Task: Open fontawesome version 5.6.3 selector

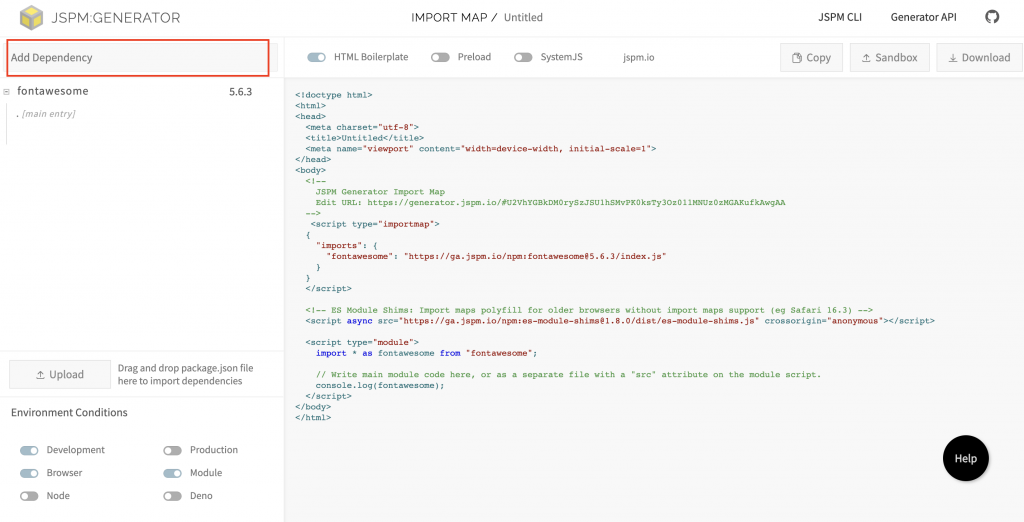Action: click(x=240, y=92)
